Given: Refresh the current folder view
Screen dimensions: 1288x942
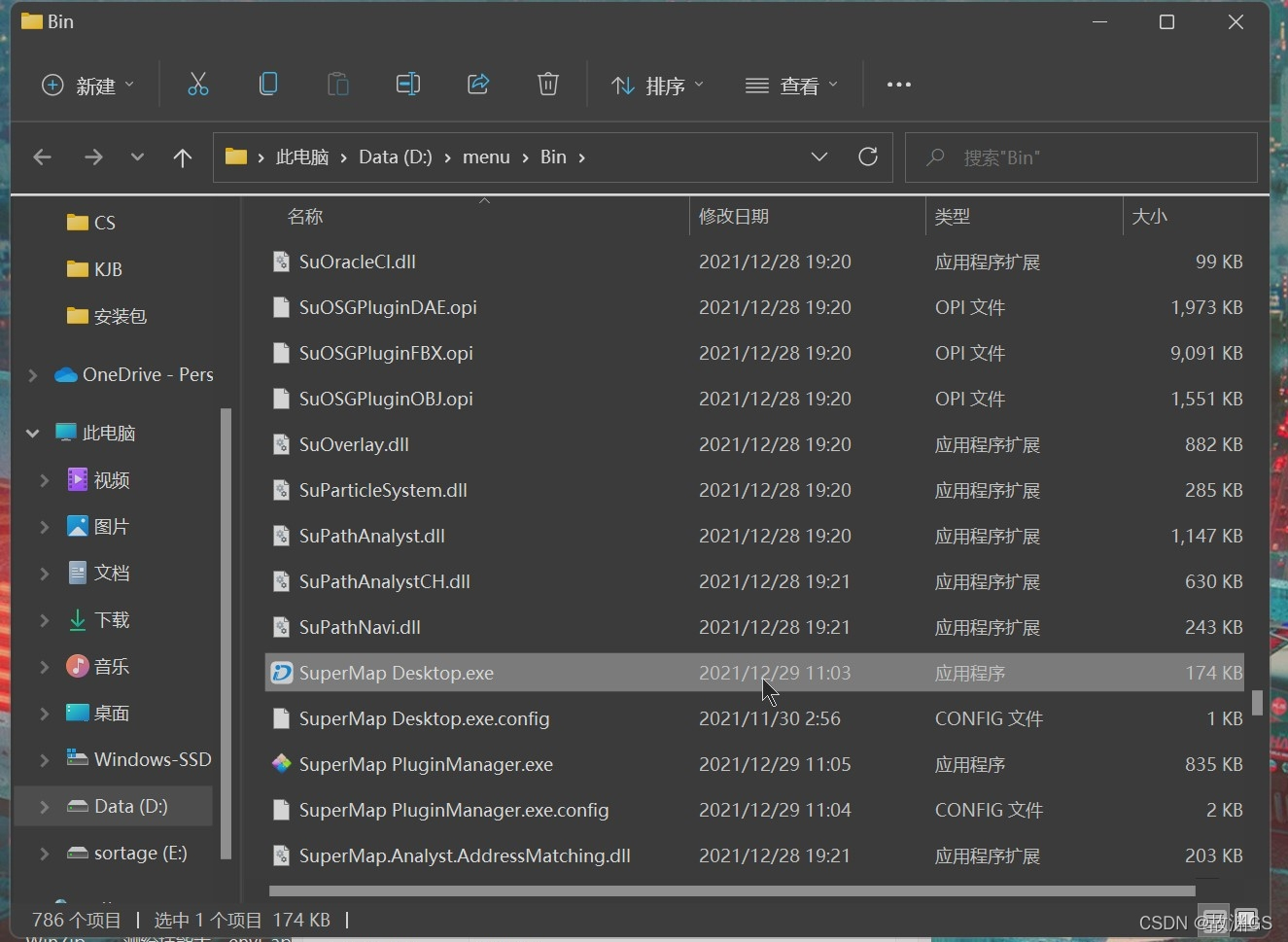Looking at the screenshot, I should pyautogui.click(x=868, y=157).
